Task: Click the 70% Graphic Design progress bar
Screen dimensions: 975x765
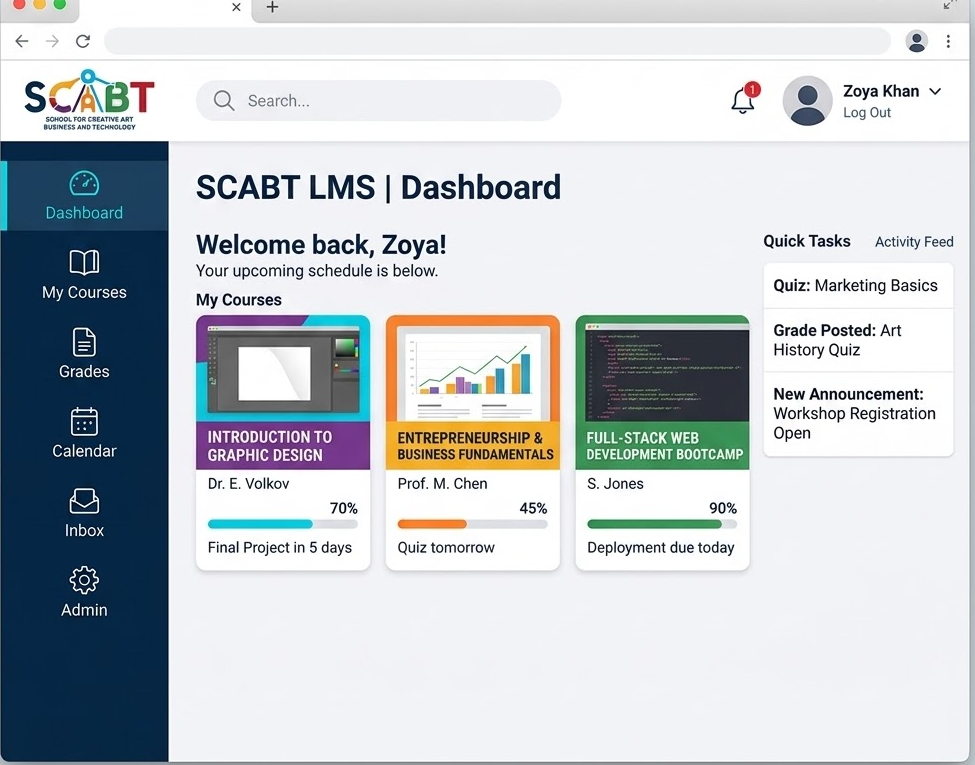Action: pyautogui.click(x=283, y=524)
